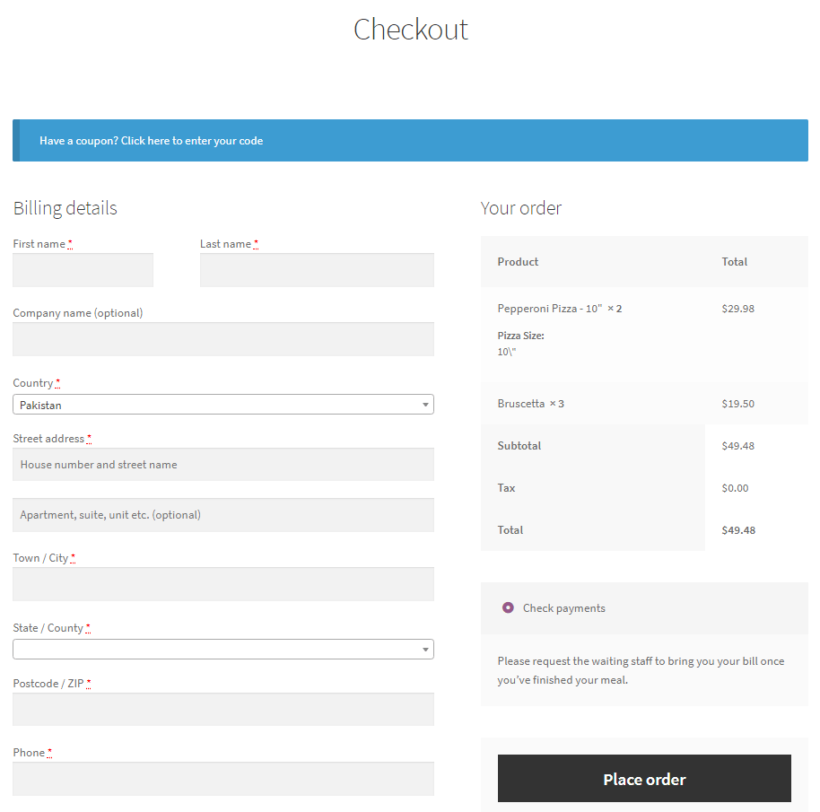Click the Your order section title
820x812 pixels.
click(x=521, y=208)
